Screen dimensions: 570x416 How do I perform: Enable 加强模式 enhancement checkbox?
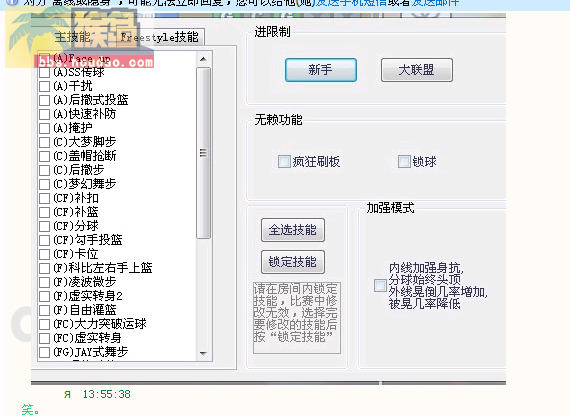coord(380,285)
